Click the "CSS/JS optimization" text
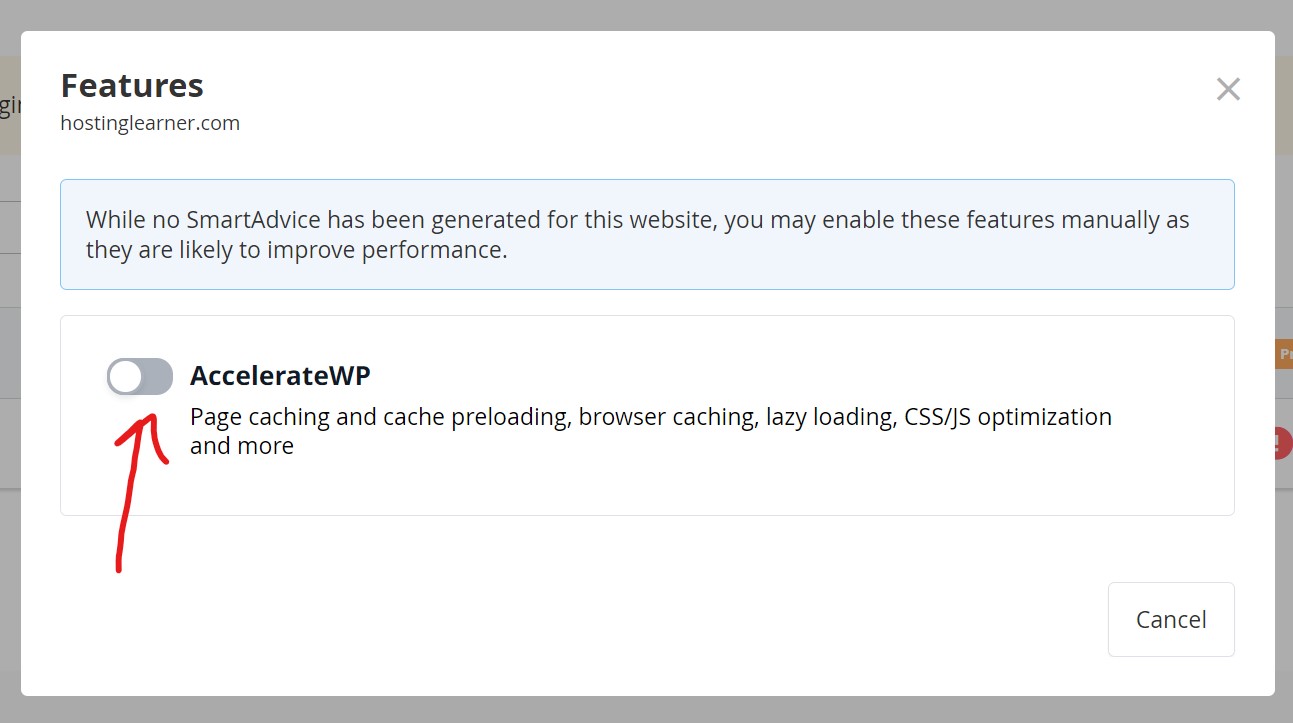 click(1008, 417)
